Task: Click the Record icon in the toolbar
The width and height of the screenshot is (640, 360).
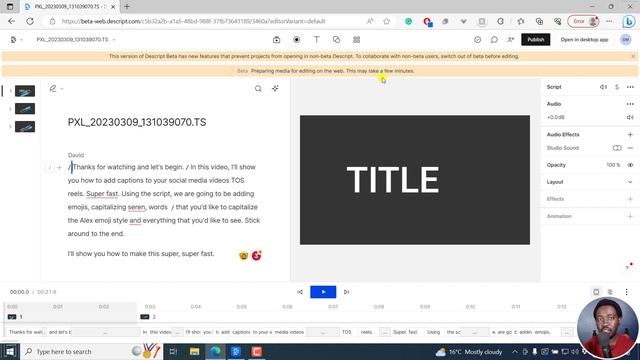Action: click(297, 40)
